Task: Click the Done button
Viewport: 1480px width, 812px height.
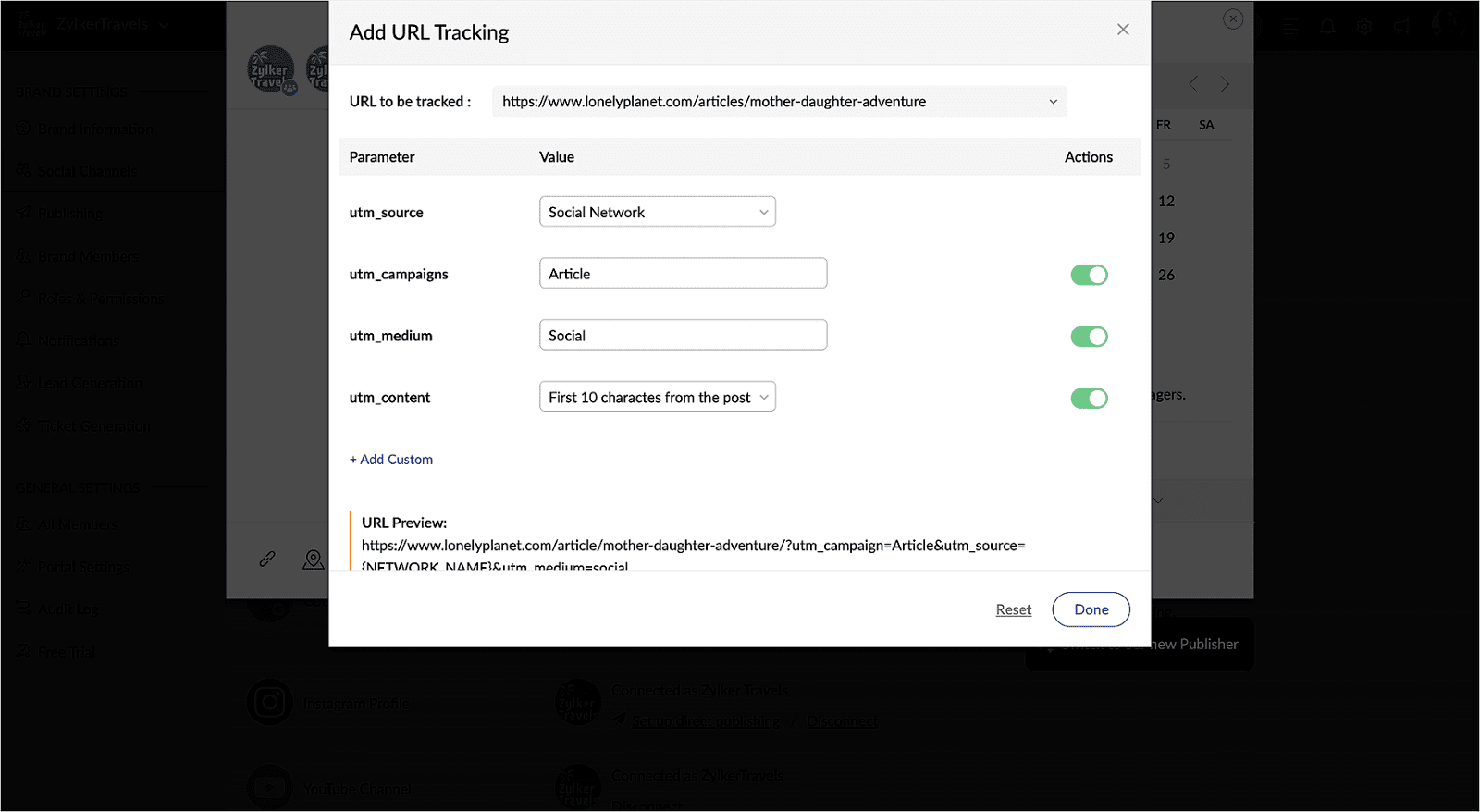Action: tap(1091, 609)
